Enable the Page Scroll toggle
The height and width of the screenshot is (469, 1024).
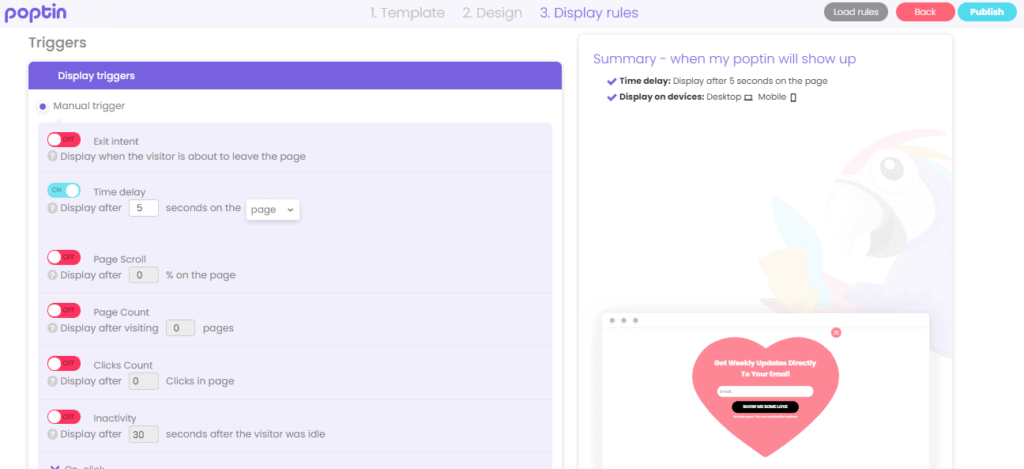[63, 257]
